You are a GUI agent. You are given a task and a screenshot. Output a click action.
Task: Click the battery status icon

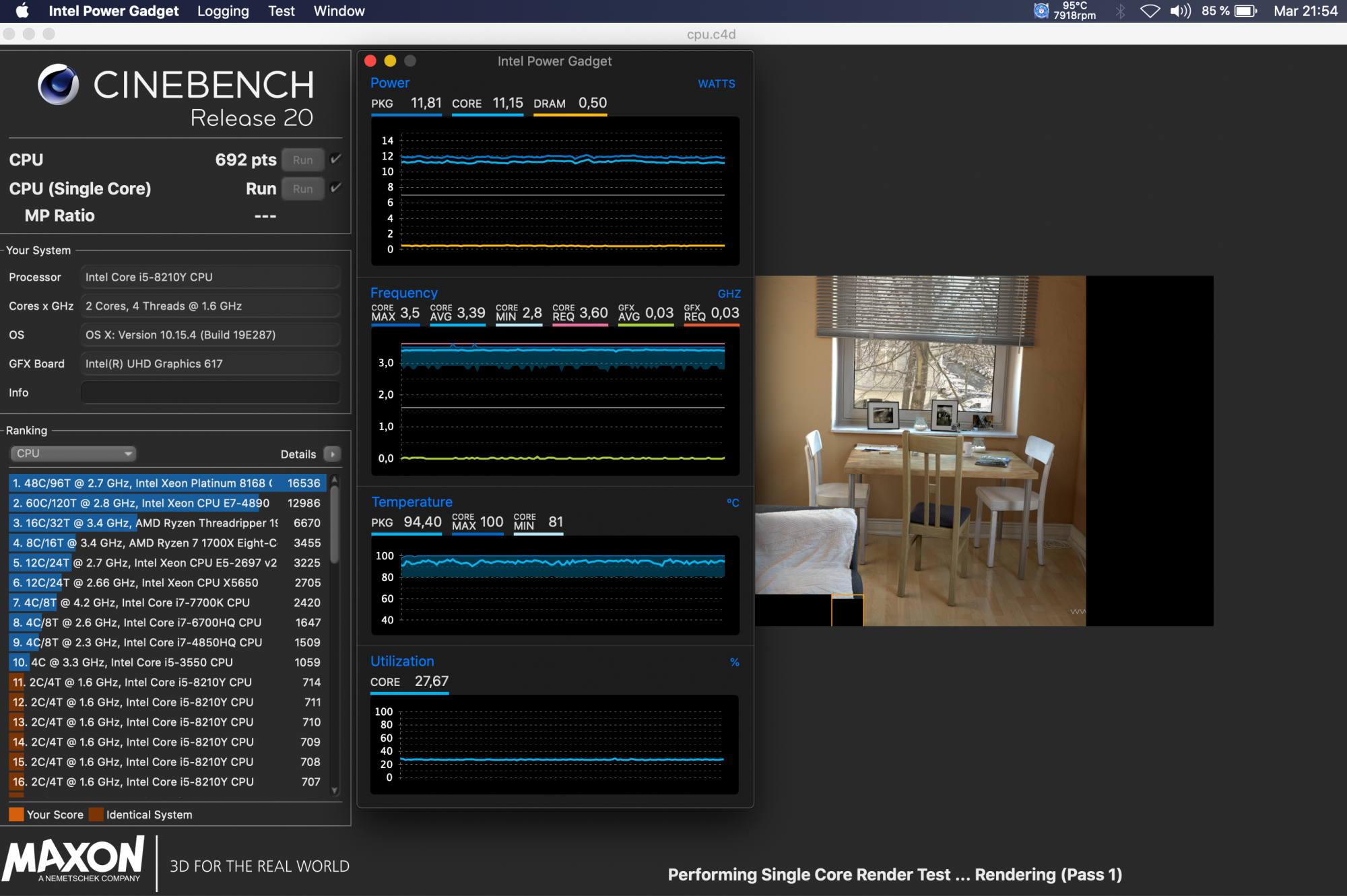1245,11
